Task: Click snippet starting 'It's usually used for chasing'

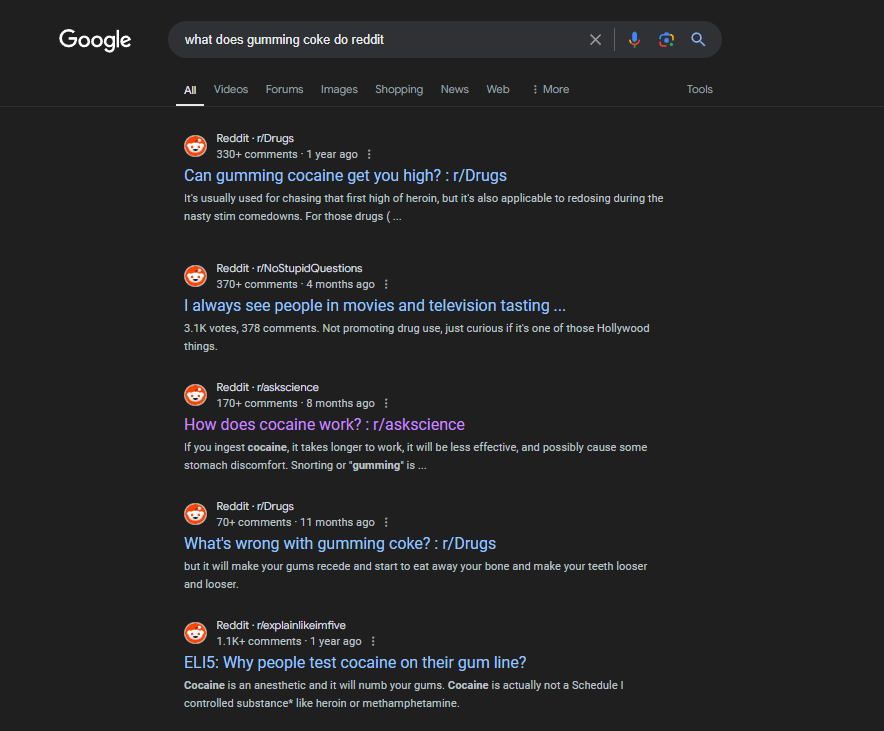Action: pyautogui.click(x=423, y=207)
